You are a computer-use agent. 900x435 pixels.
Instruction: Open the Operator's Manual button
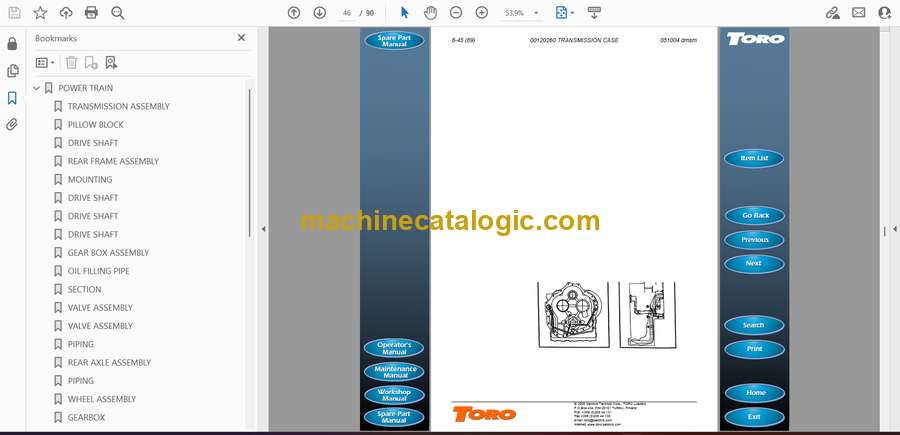click(x=394, y=348)
